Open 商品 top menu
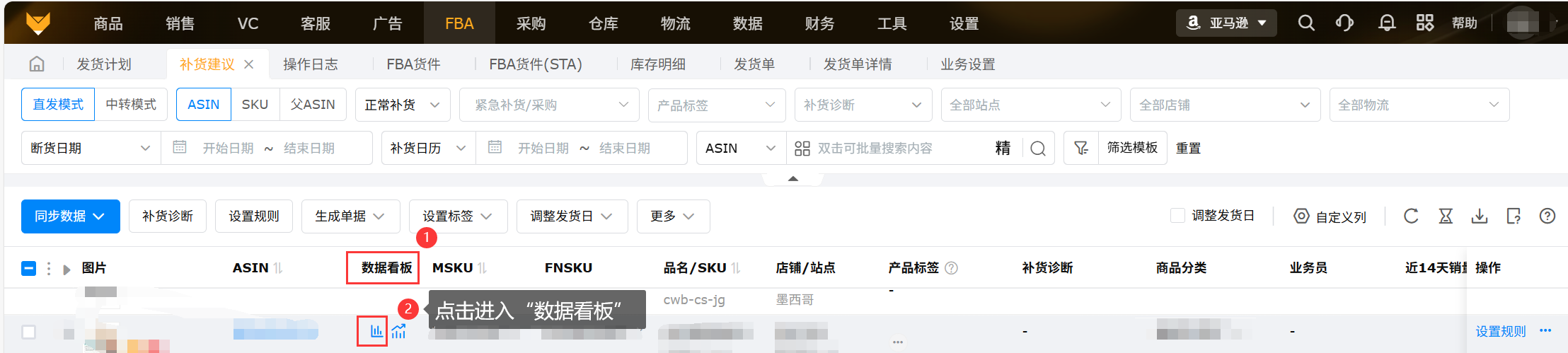1568x353 pixels. (108, 23)
